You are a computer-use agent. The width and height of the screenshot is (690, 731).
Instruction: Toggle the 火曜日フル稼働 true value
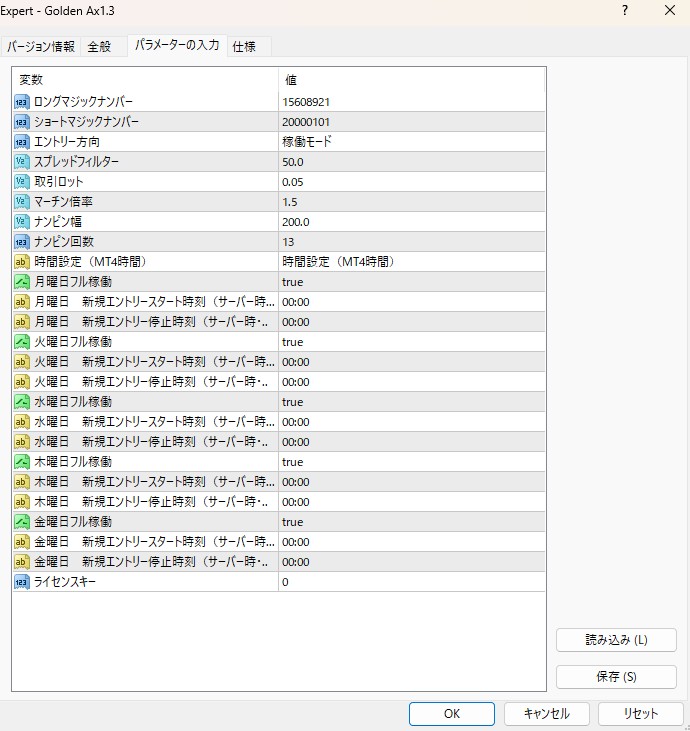click(412, 342)
